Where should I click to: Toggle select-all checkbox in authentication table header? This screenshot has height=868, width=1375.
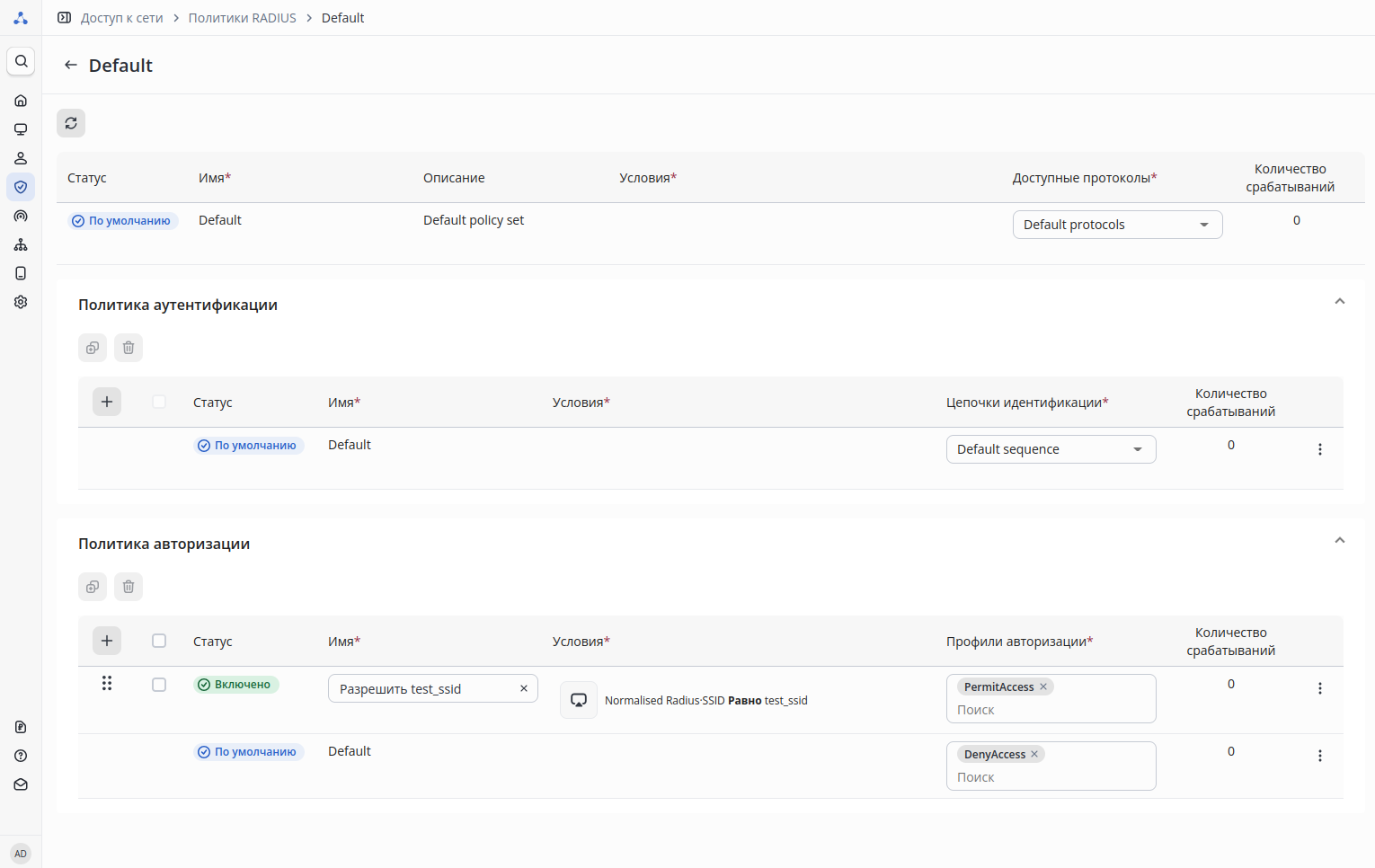pos(159,402)
